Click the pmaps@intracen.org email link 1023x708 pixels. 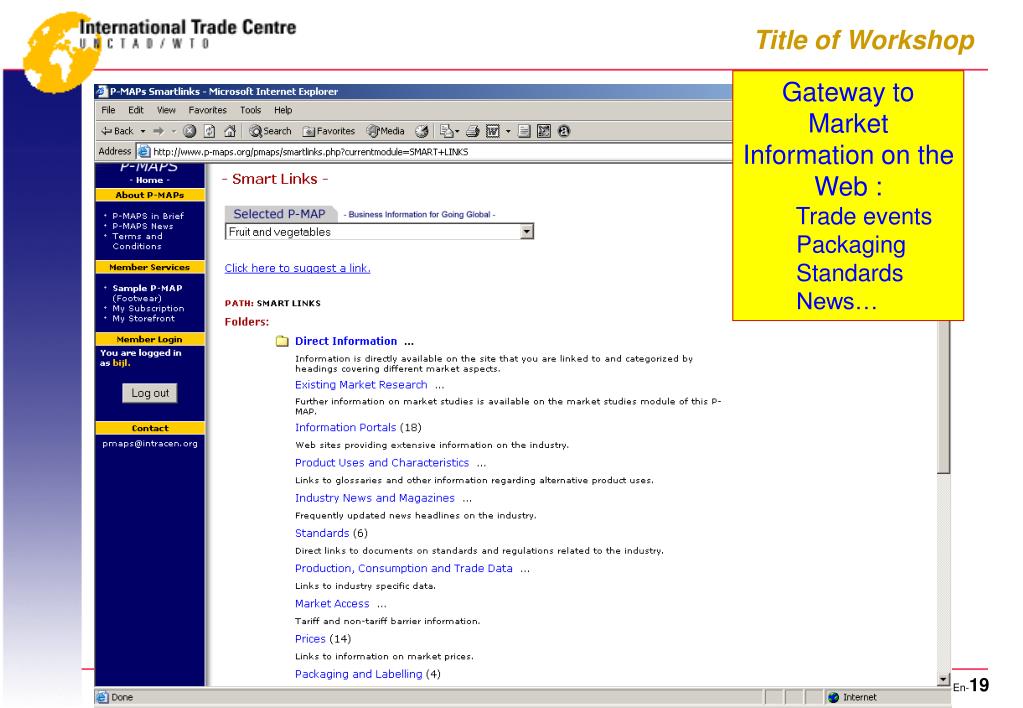coord(150,444)
